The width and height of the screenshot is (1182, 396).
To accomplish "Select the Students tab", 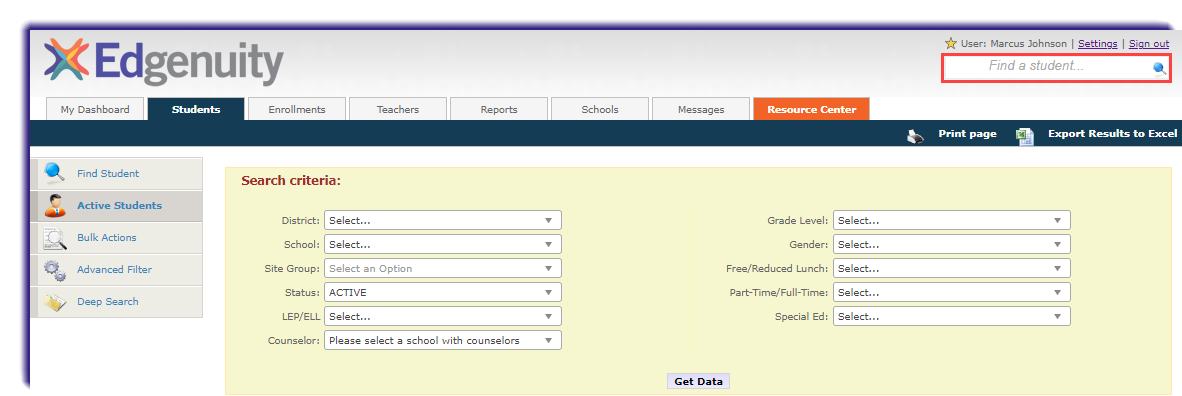I will click(x=196, y=109).
